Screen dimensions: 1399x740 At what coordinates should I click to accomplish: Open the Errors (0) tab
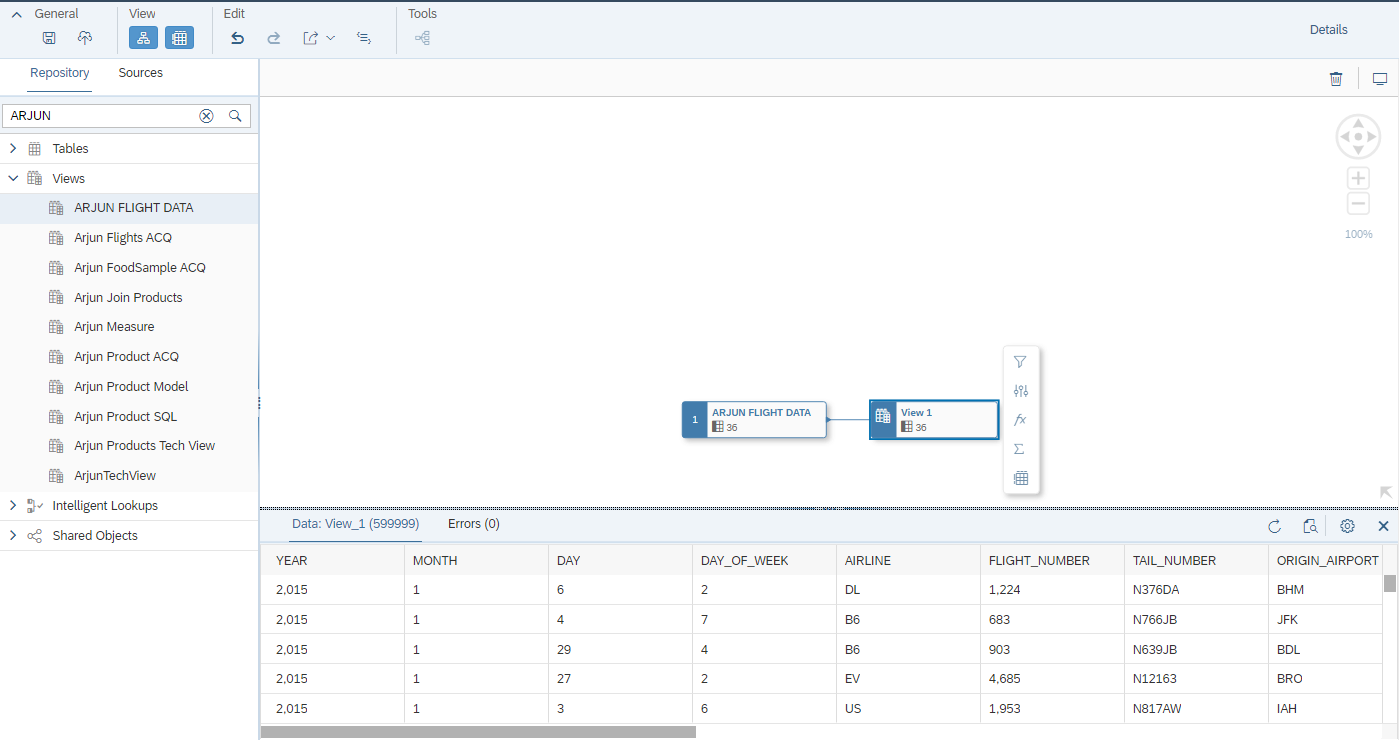(473, 523)
